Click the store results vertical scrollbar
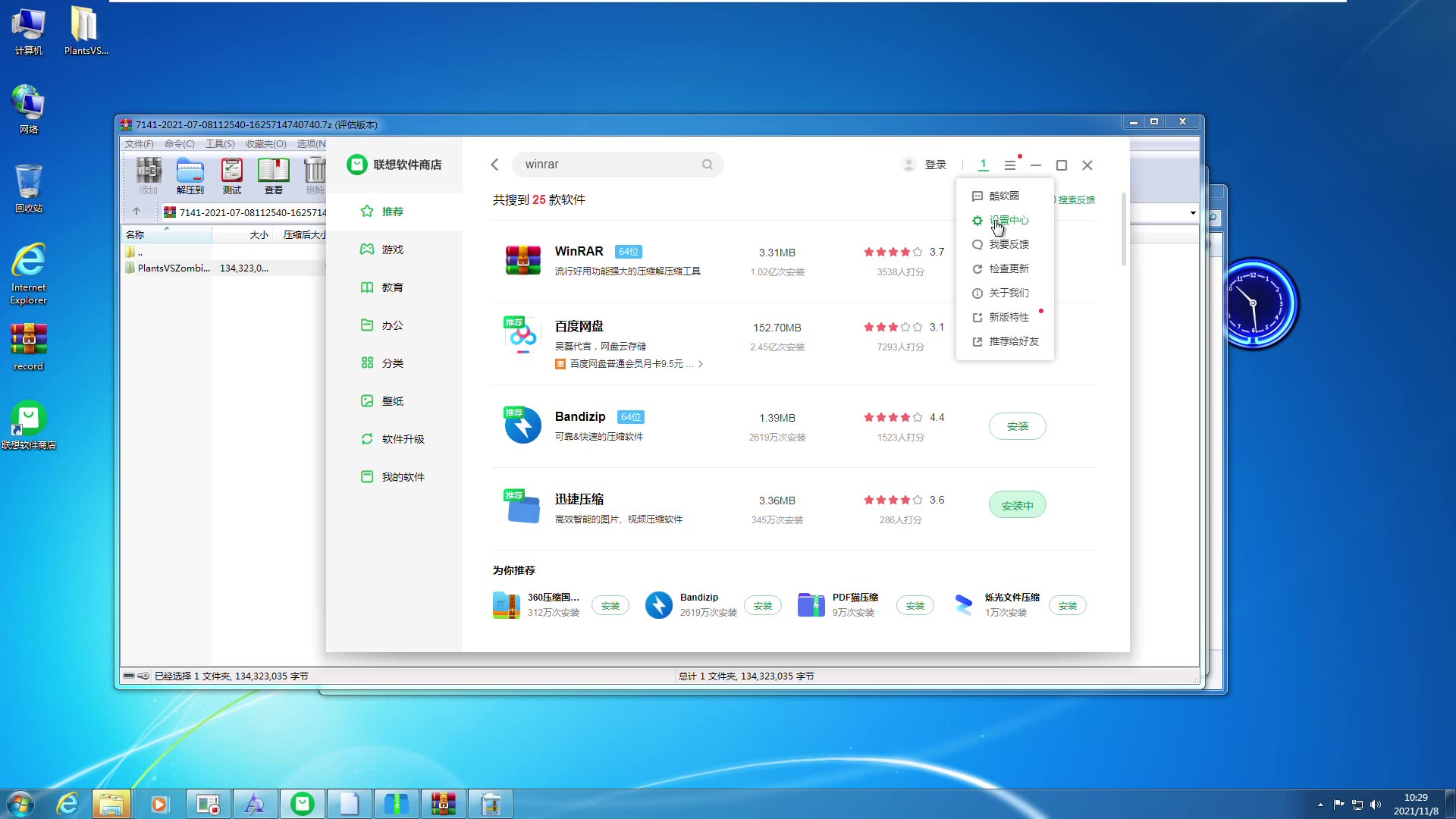This screenshot has width=1456, height=819. click(1123, 230)
